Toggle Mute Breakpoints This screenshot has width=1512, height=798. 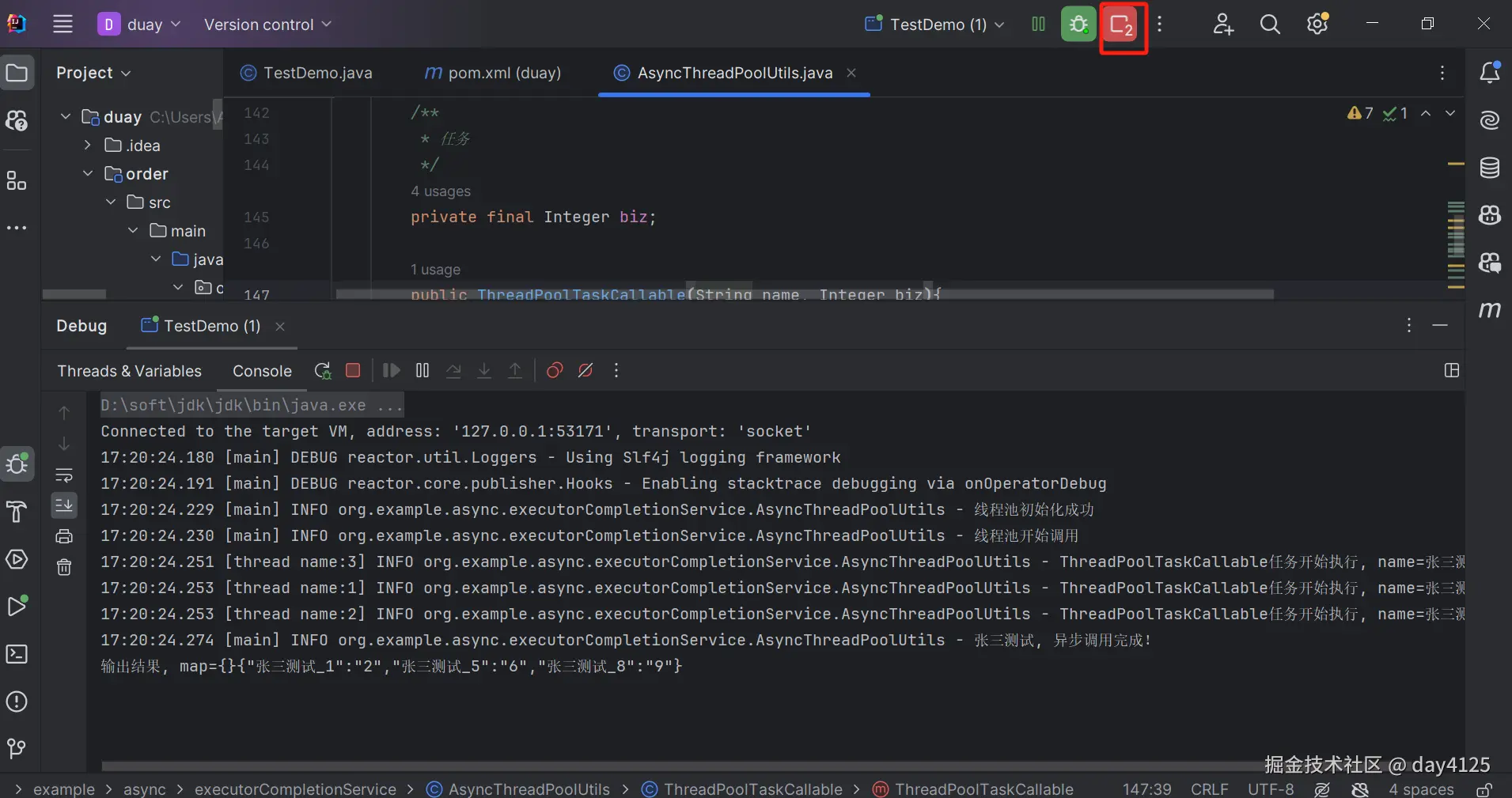[585, 370]
